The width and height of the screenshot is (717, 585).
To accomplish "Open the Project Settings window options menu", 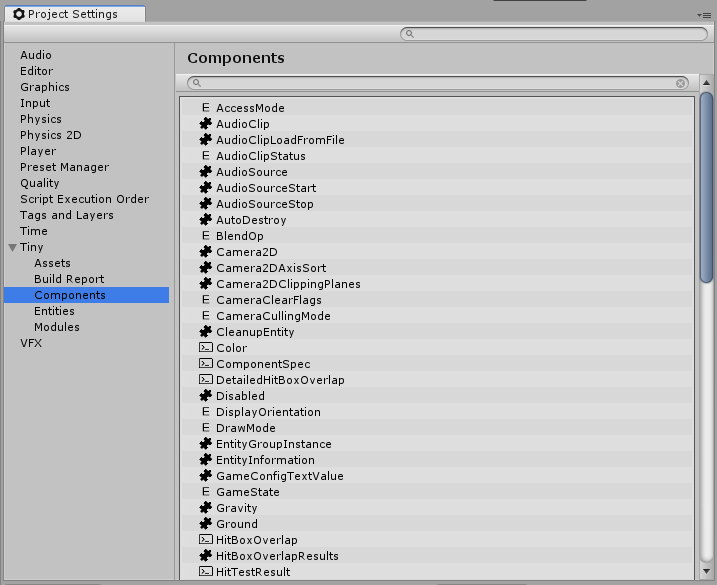I will pyautogui.click(x=704, y=15).
